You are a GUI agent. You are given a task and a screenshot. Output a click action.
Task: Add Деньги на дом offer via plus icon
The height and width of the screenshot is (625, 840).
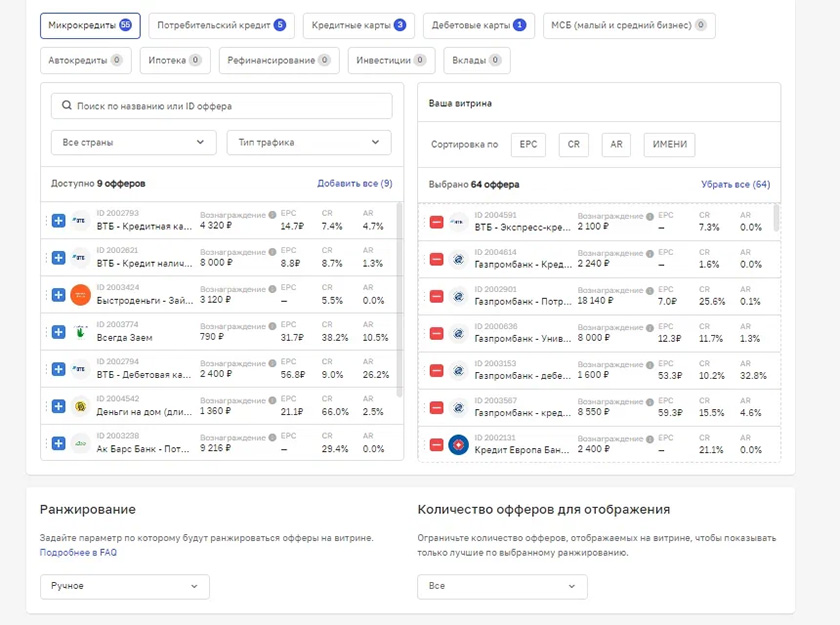58,406
